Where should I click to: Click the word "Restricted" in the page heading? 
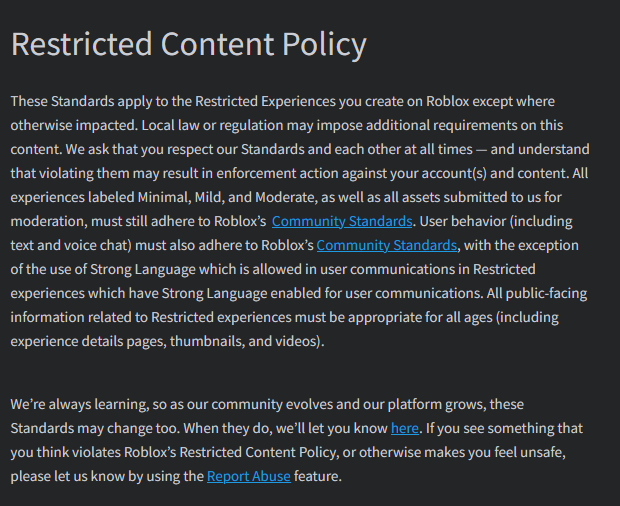pyautogui.click(x=80, y=45)
